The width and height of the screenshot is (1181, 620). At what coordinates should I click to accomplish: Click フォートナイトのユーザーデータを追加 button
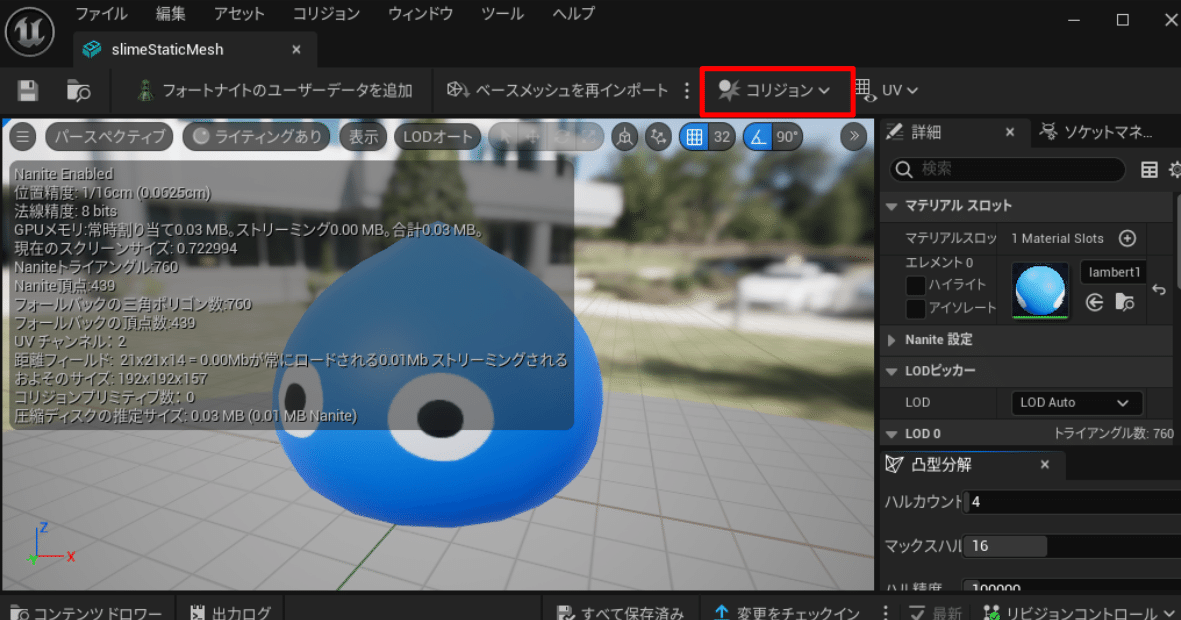pyautogui.click(x=275, y=90)
